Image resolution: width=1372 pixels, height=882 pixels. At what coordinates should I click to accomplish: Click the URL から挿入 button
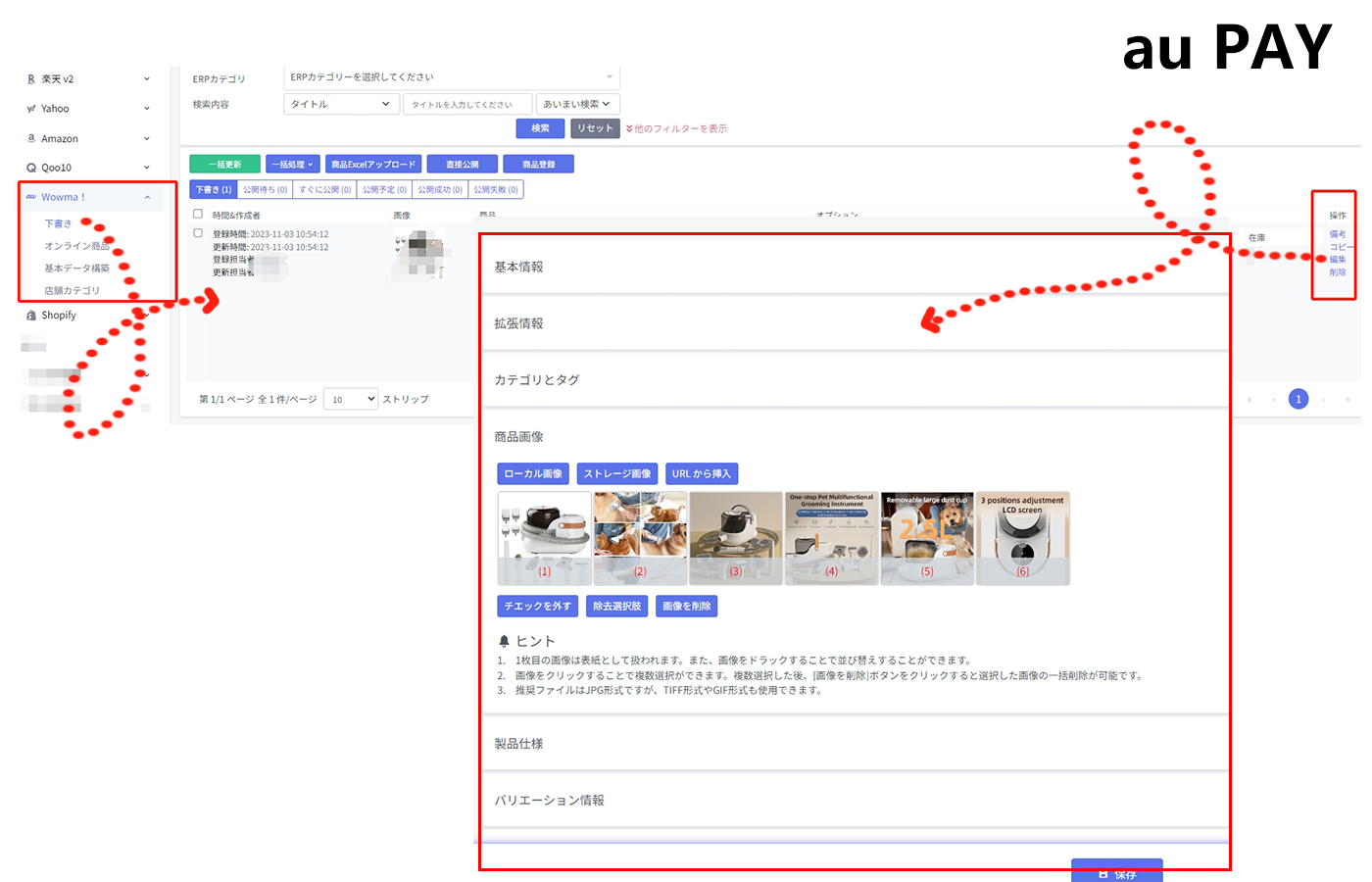pos(702,474)
